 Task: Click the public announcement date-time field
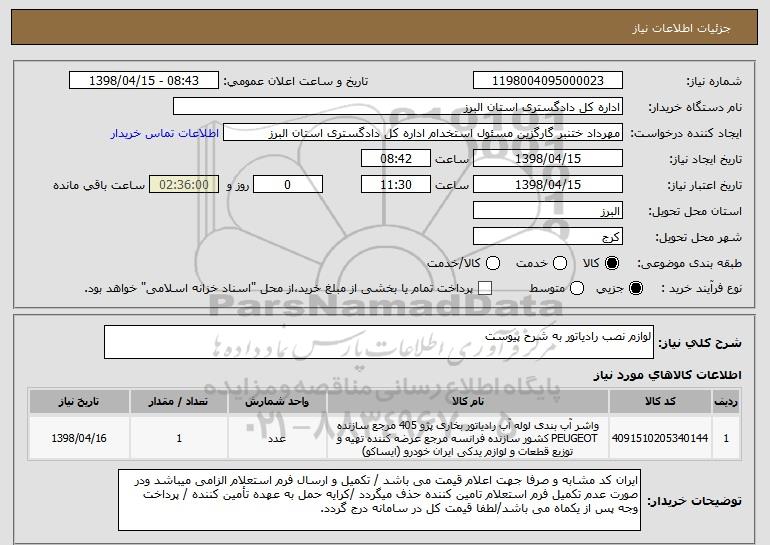144,81
